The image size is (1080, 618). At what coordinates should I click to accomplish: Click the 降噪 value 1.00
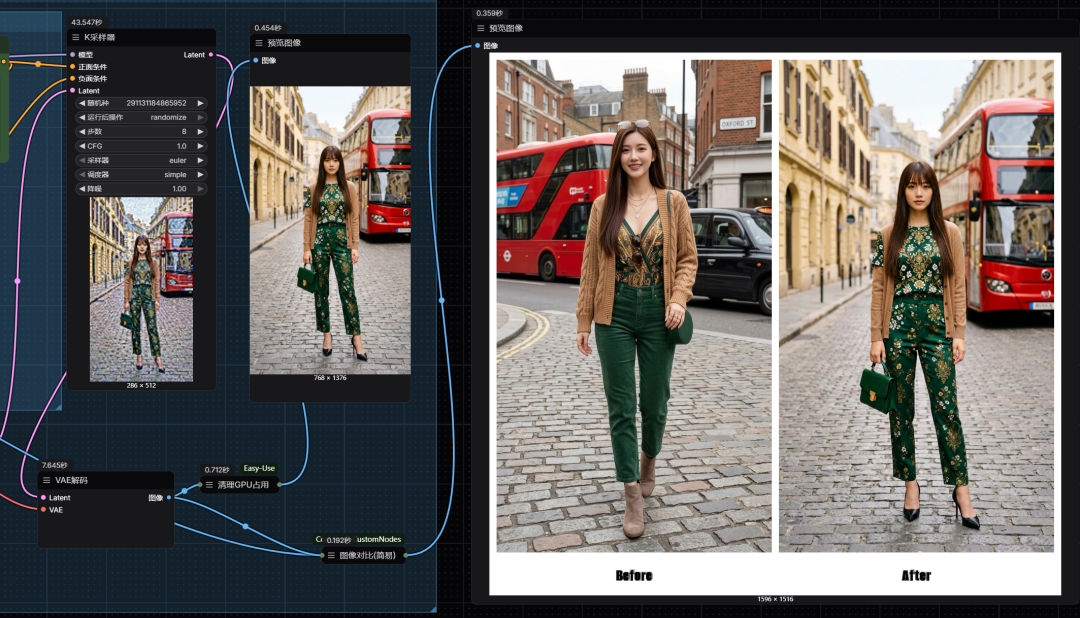pyautogui.click(x=179, y=189)
